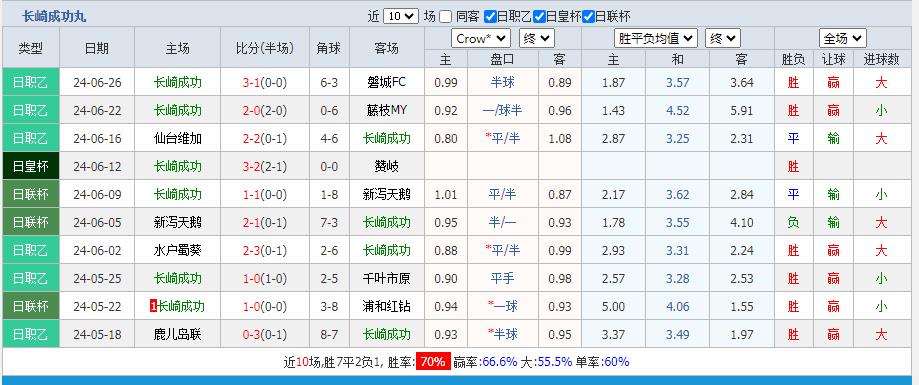Click the 2-2(0-1) score at 仙台维加
Screen dimensions: 919x385
click(265, 138)
